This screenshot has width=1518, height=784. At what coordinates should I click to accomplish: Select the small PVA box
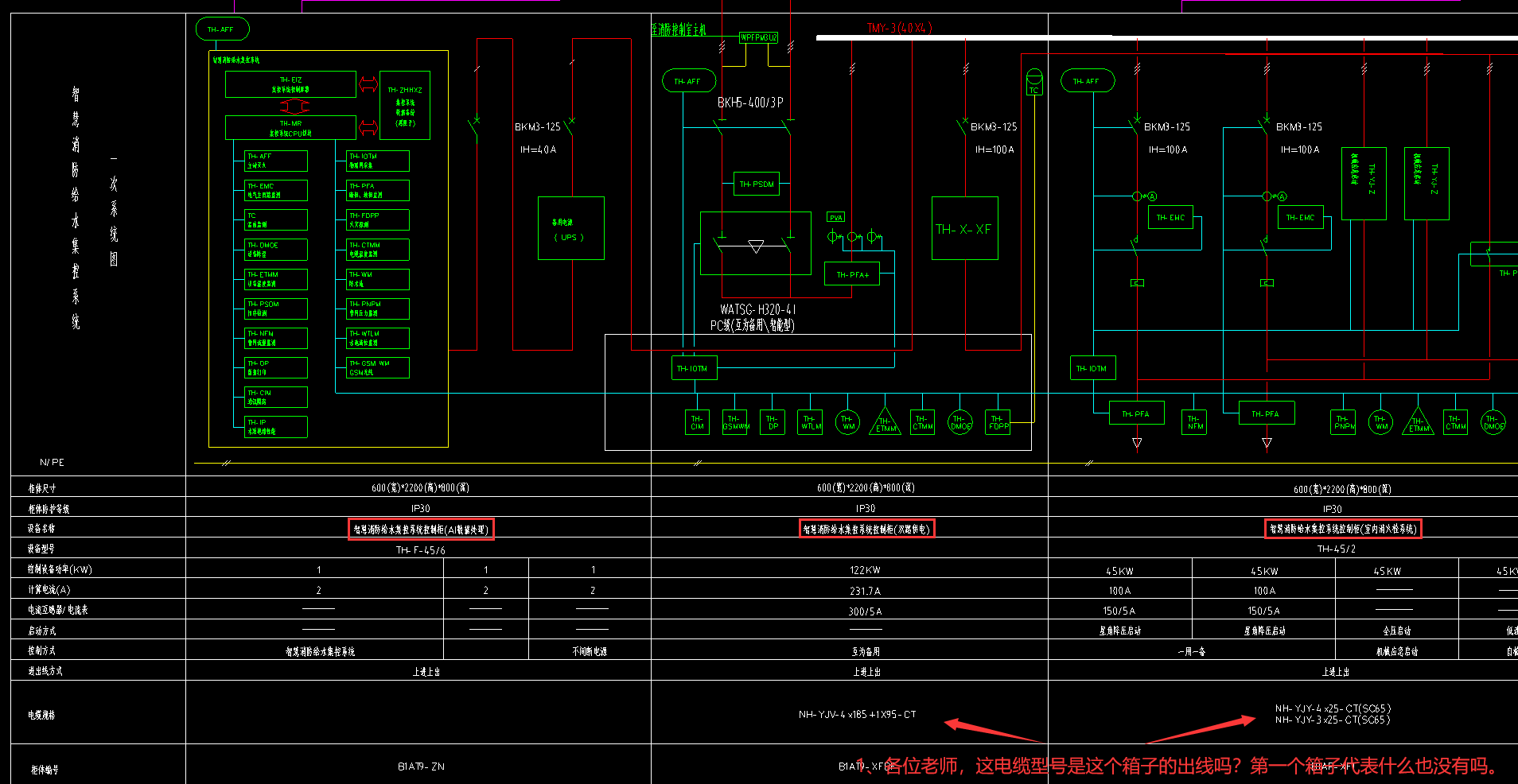(x=835, y=217)
